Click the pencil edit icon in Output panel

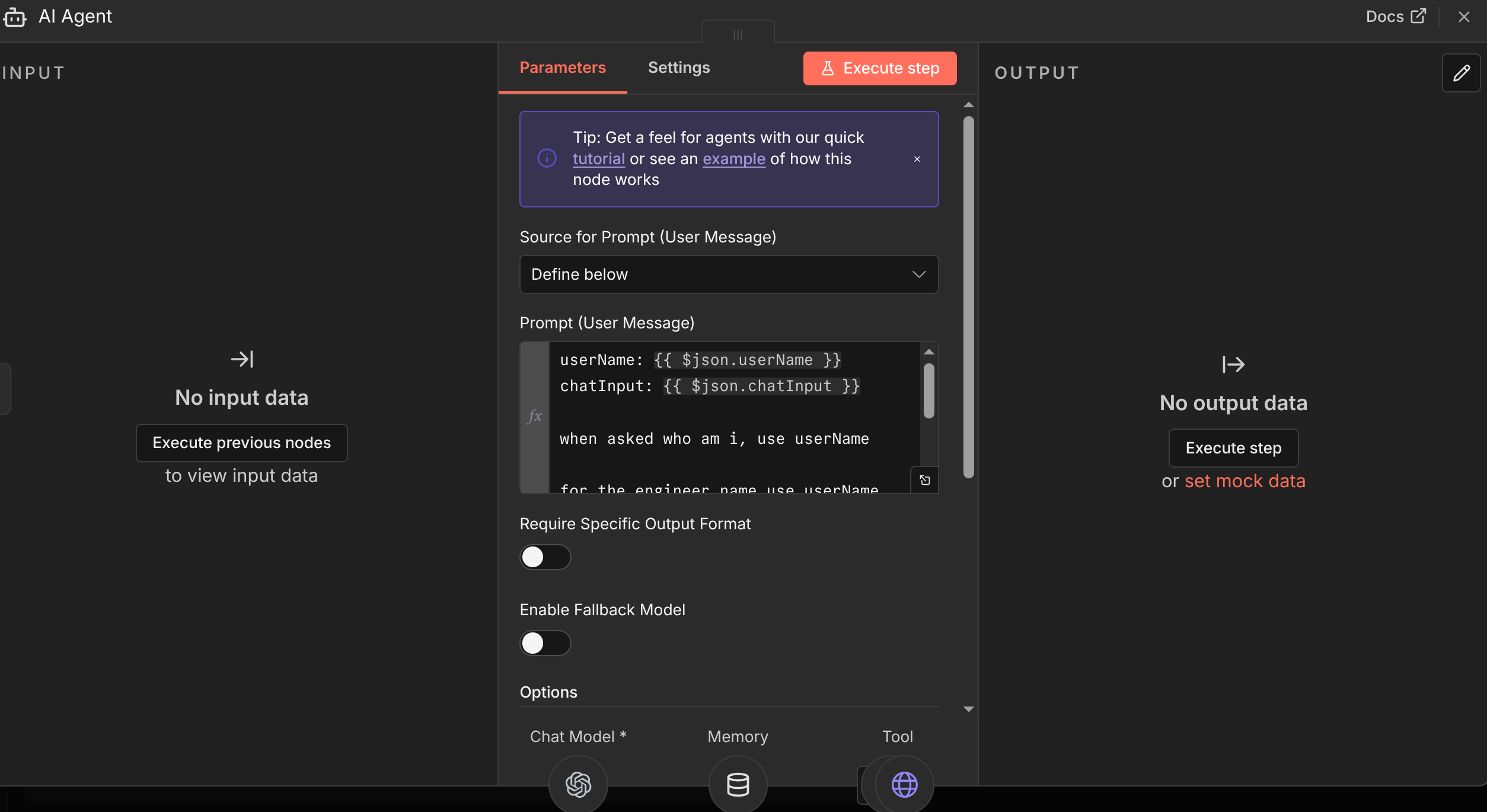pos(1462,72)
